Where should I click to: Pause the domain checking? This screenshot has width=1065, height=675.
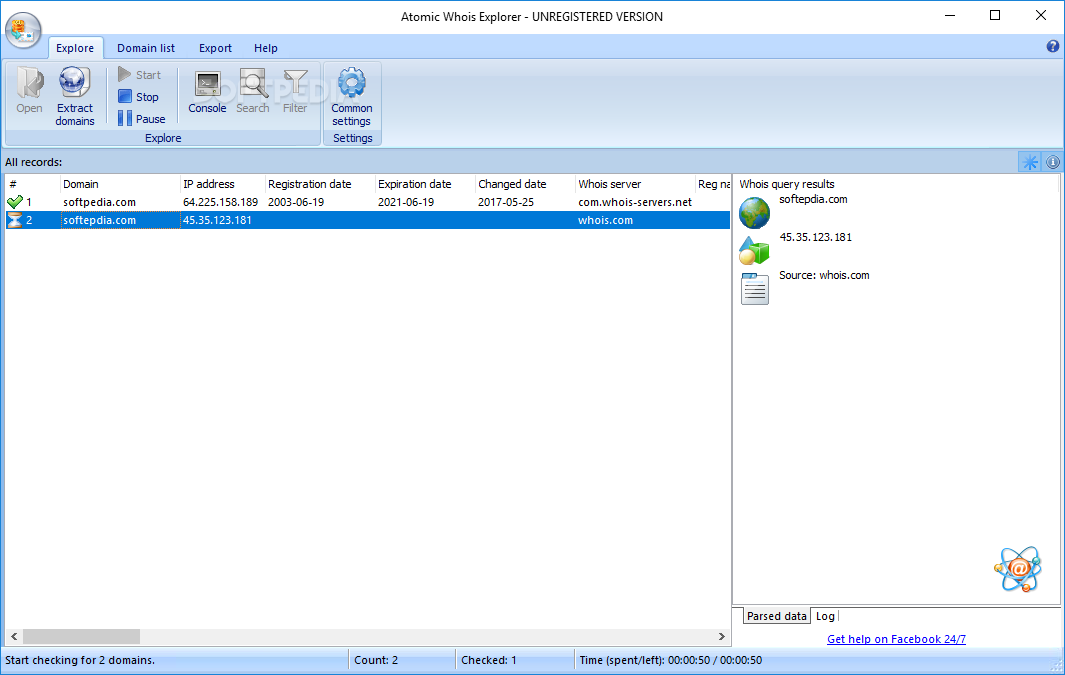pyautogui.click(x=141, y=119)
